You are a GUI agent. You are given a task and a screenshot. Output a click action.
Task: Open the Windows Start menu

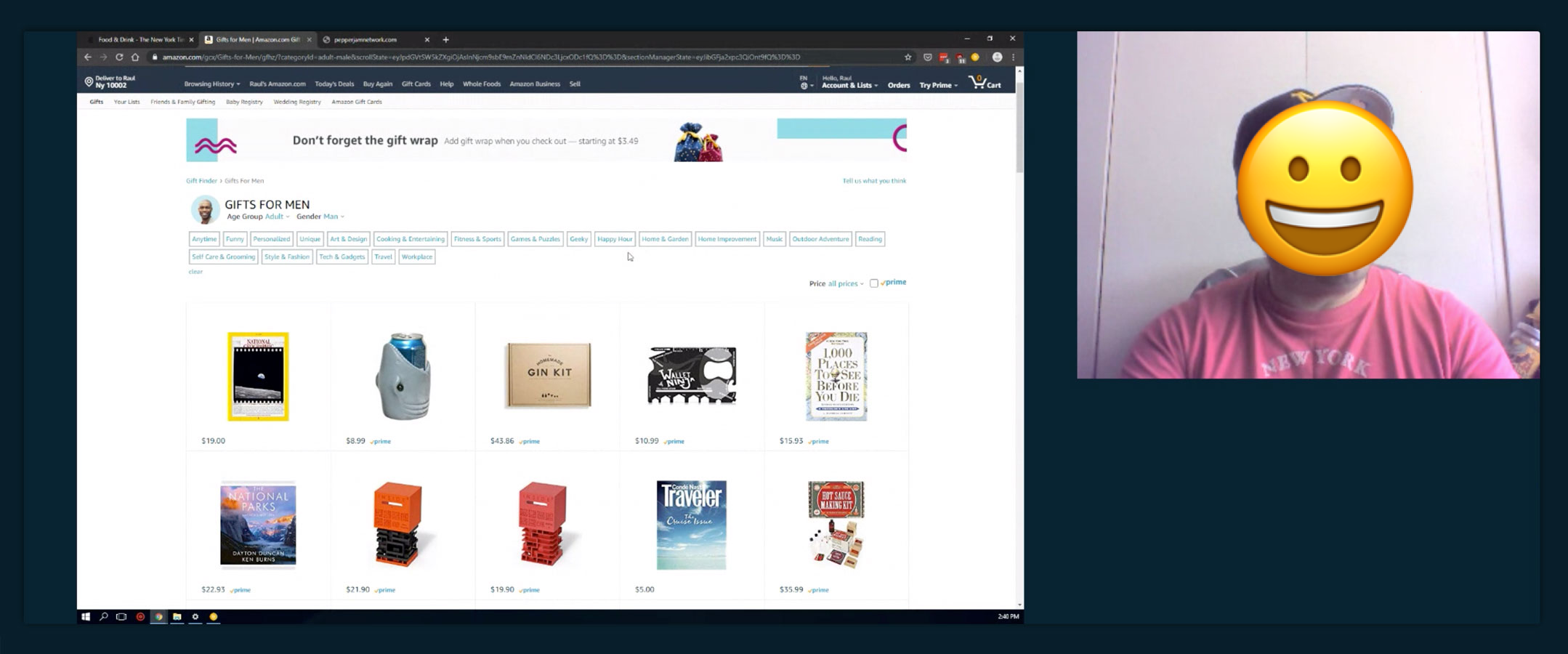tap(86, 617)
